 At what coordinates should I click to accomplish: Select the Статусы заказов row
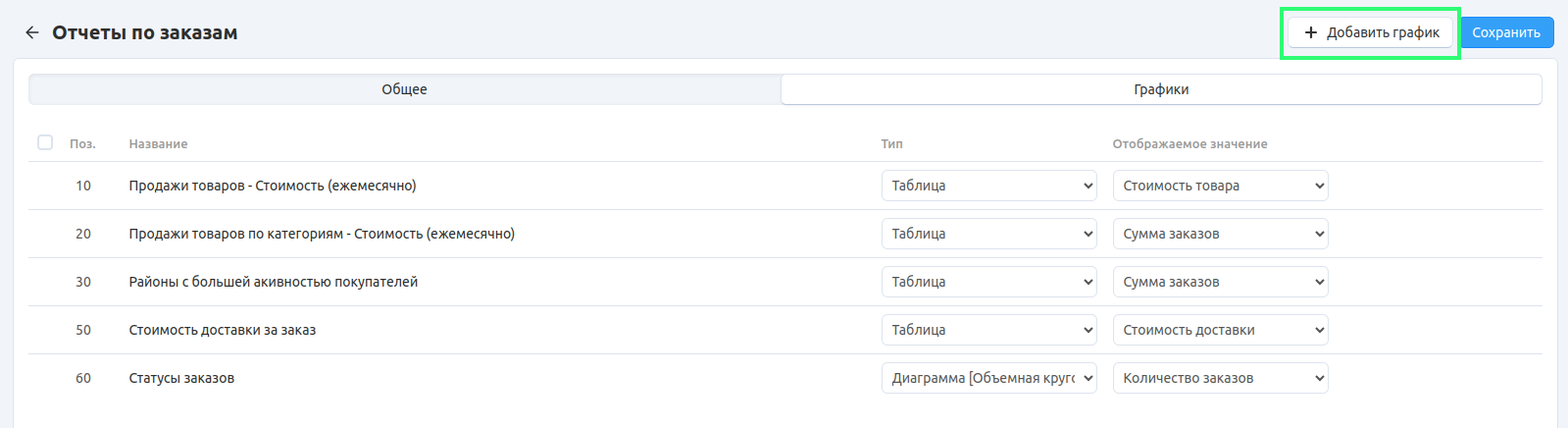click(x=181, y=378)
